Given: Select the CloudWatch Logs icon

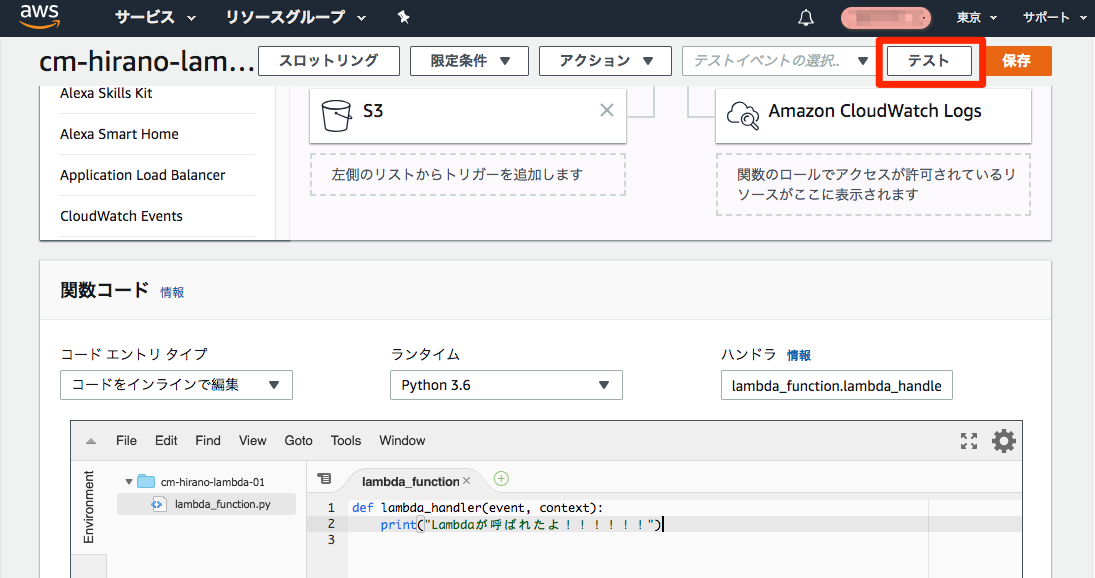Looking at the screenshot, I should [742, 115].
